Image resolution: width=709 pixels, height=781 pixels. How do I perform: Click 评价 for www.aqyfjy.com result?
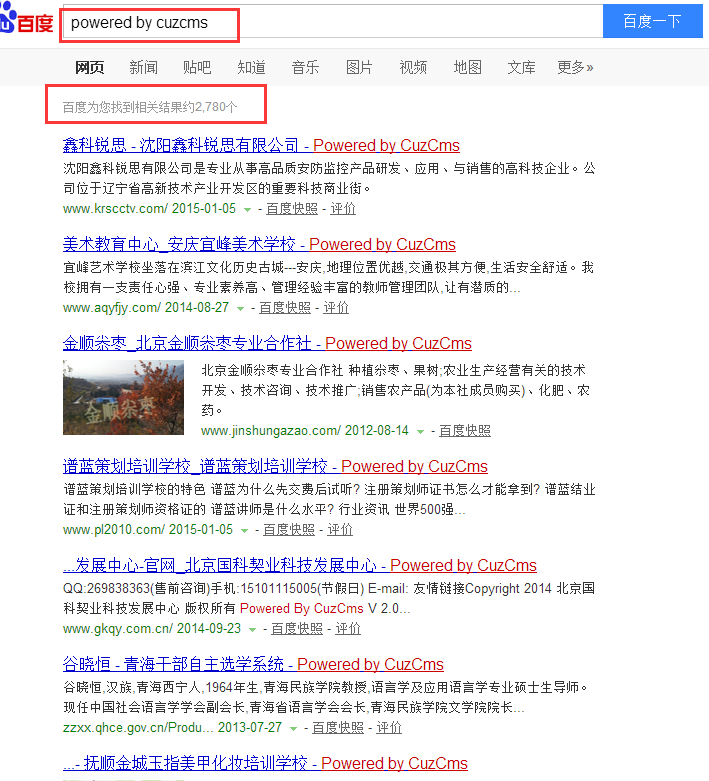[x=336, y=308]
